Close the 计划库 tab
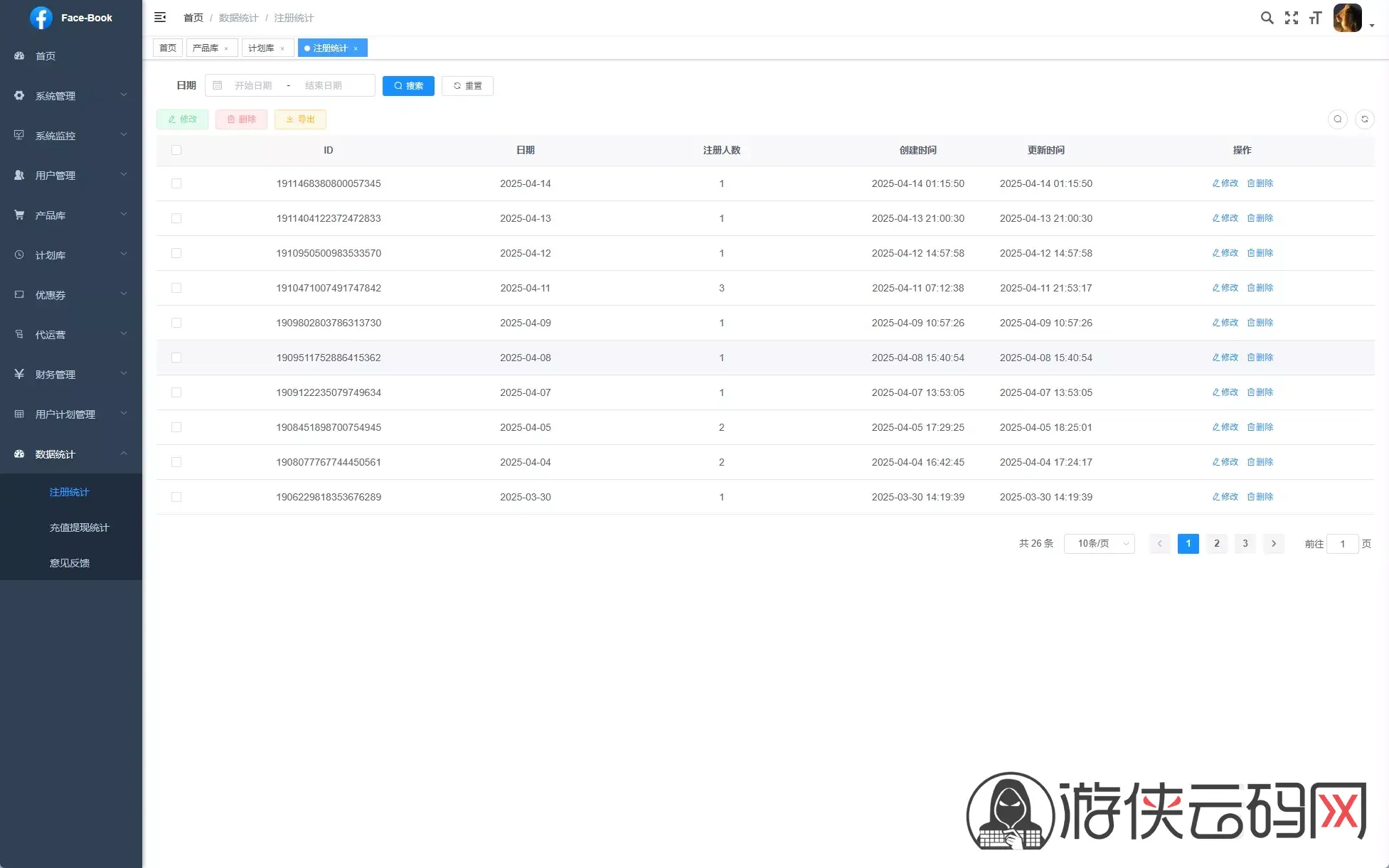The width and height of the screenshot is (1389, 868). click(282, 48)
